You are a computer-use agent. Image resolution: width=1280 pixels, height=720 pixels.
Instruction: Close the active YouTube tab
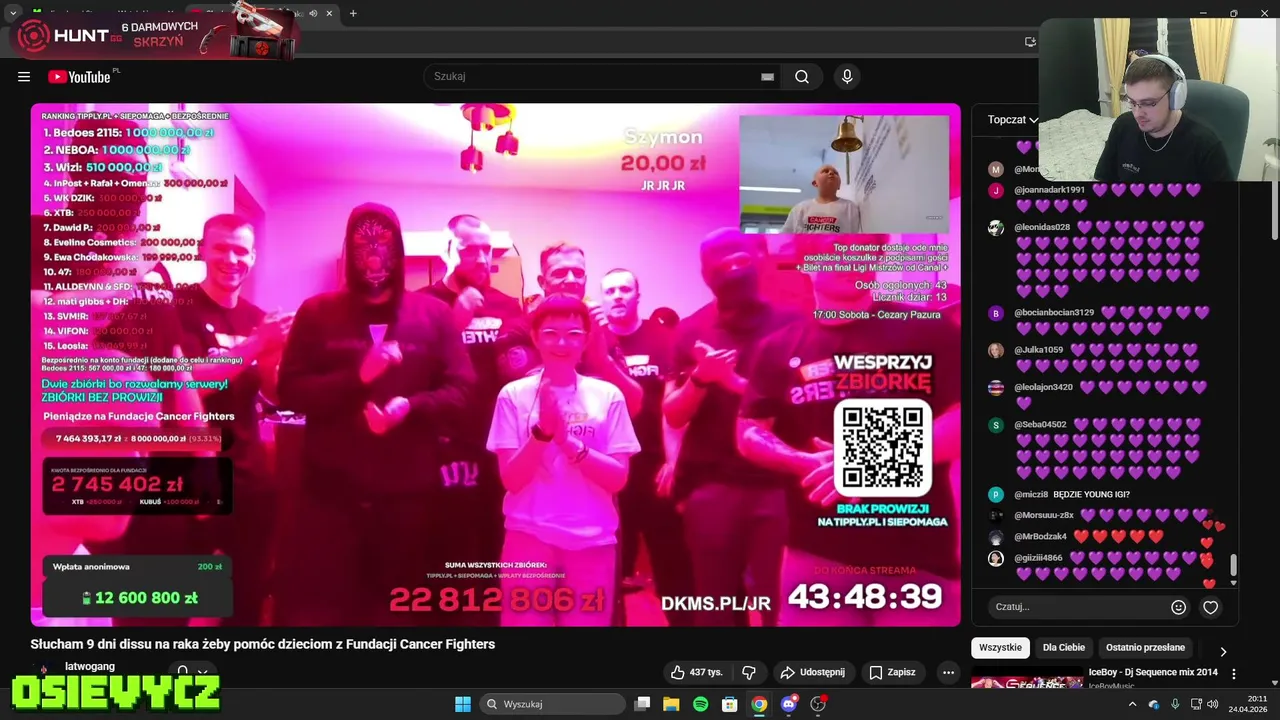tap(329, 13)
